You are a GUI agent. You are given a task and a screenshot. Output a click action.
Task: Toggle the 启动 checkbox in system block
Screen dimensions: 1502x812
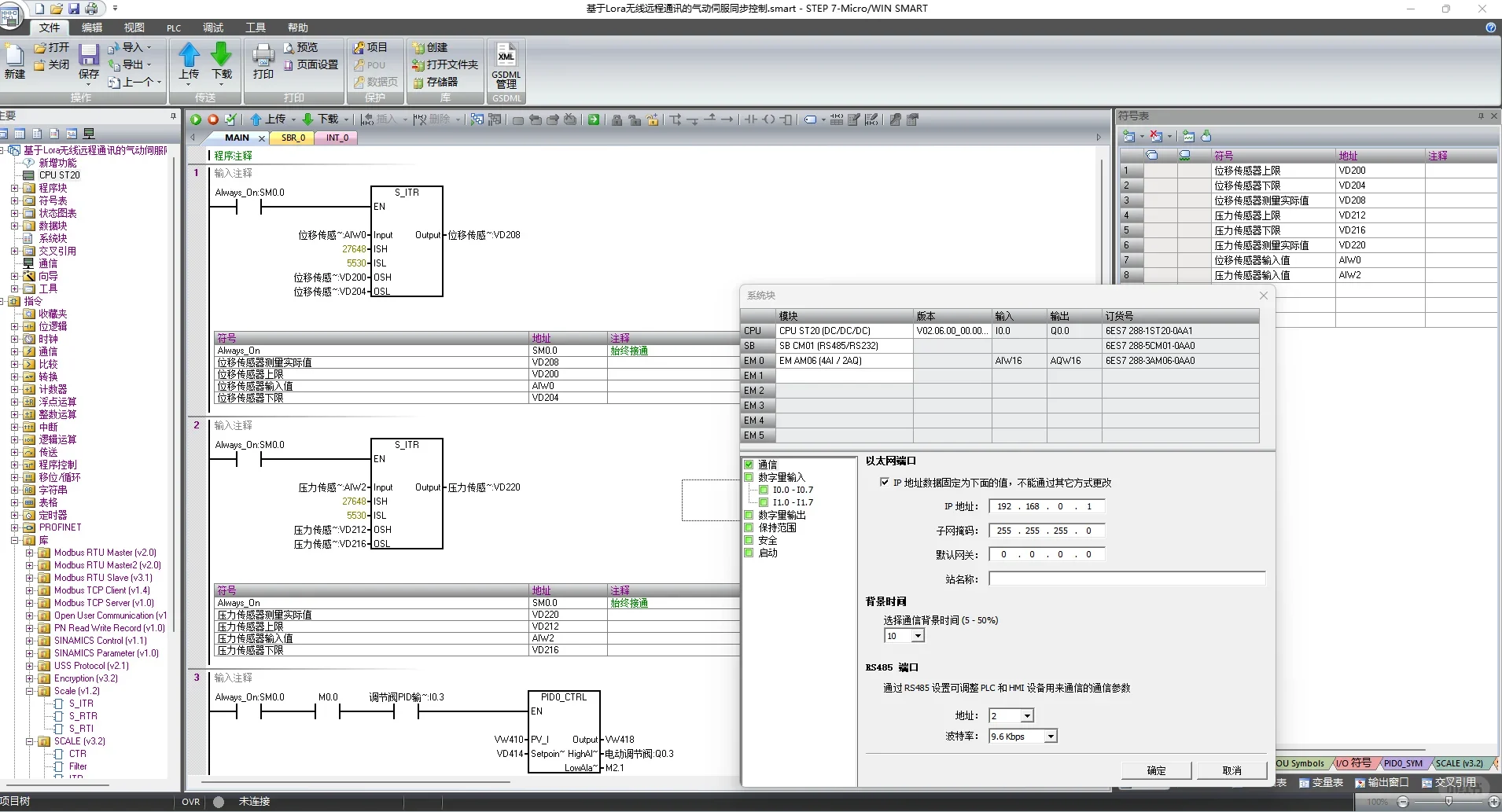point(749,553)
